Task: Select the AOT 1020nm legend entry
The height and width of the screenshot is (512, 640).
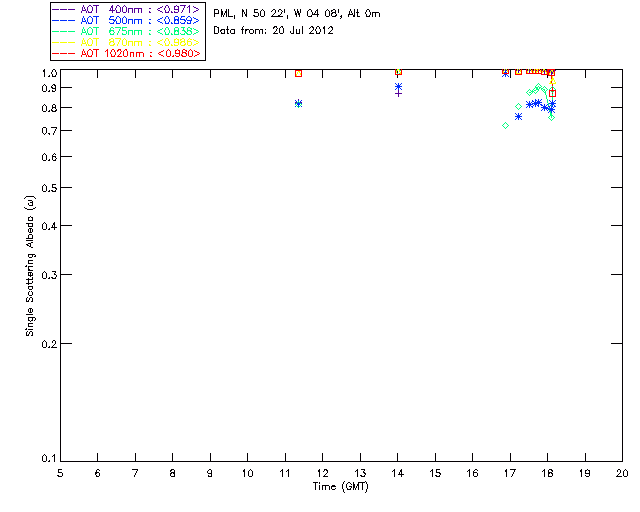Action: (x=126, y=53)
